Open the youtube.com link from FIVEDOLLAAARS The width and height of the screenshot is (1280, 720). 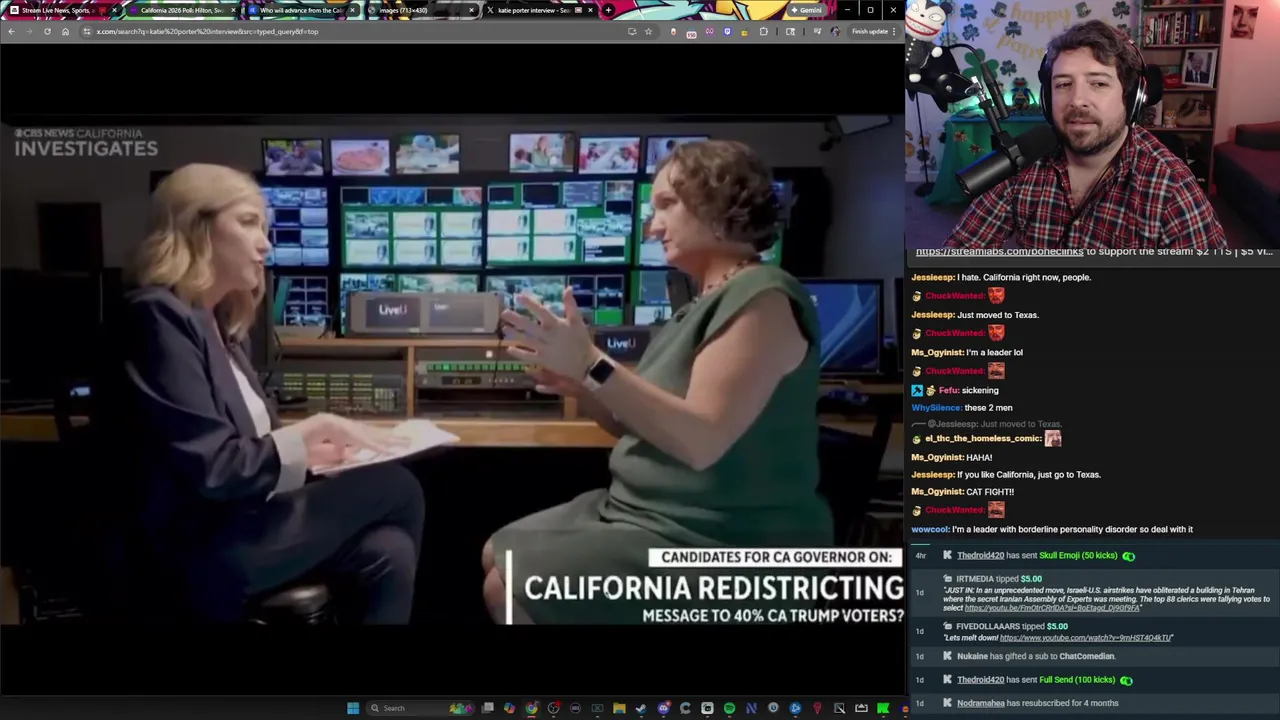1084,638
